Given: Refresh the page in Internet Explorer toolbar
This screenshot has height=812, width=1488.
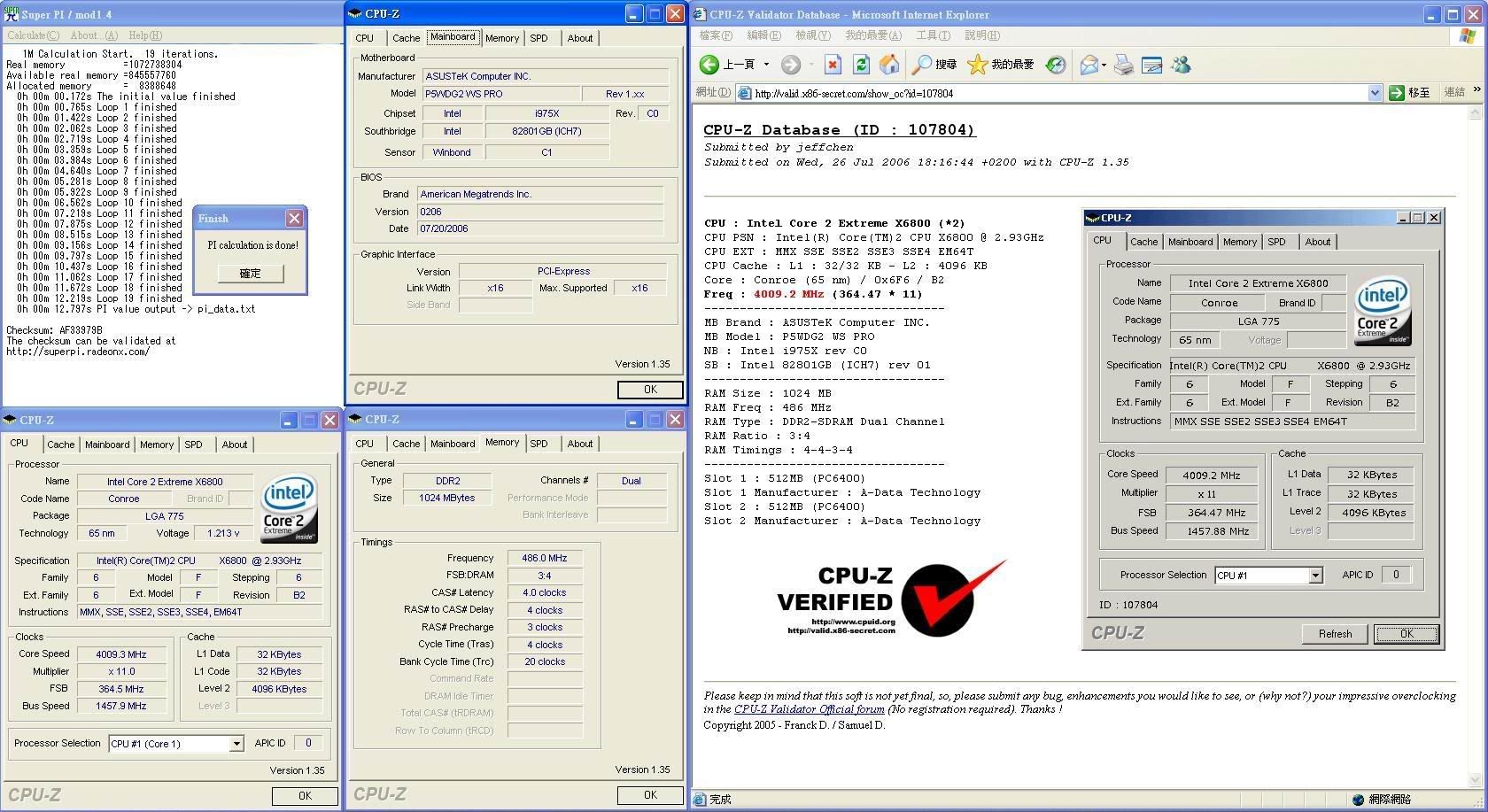Looking at the screenshot, I should tap(861, 65).
